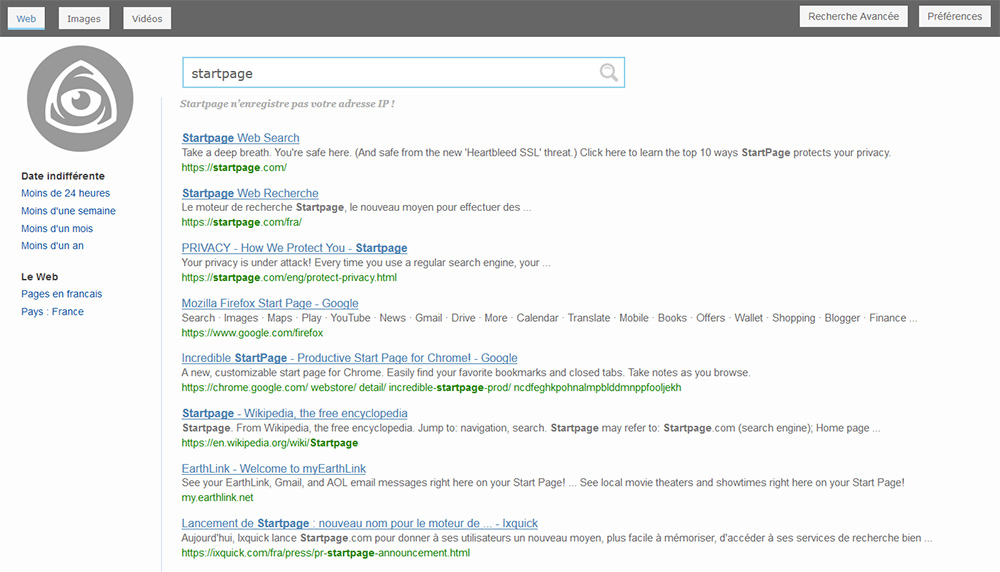Viewport: 1000px width, 572px height.
Task: Open the Images tab
Action: coord(84,18)
